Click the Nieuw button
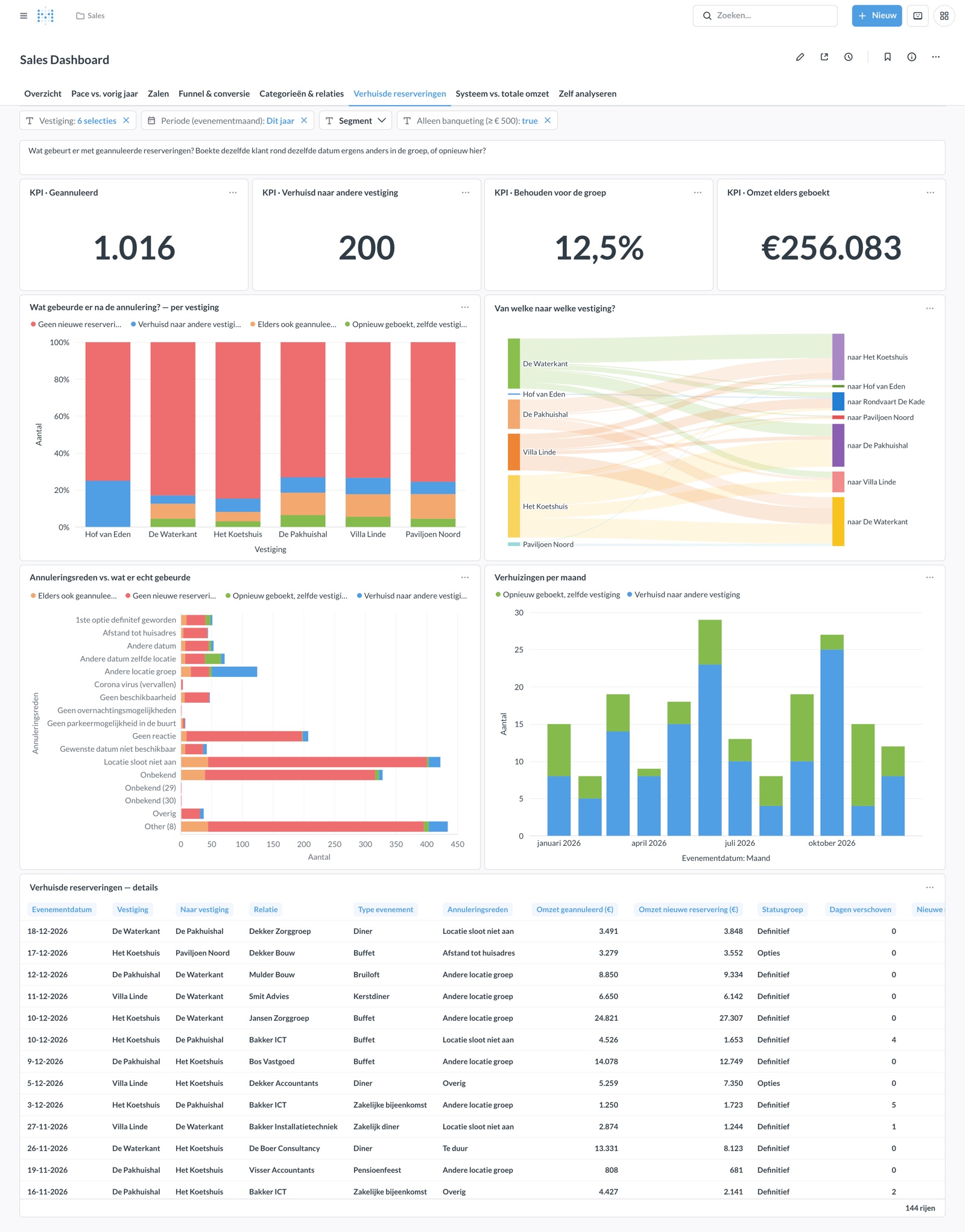Viewport: 965px width, 1232px height. 877,16
